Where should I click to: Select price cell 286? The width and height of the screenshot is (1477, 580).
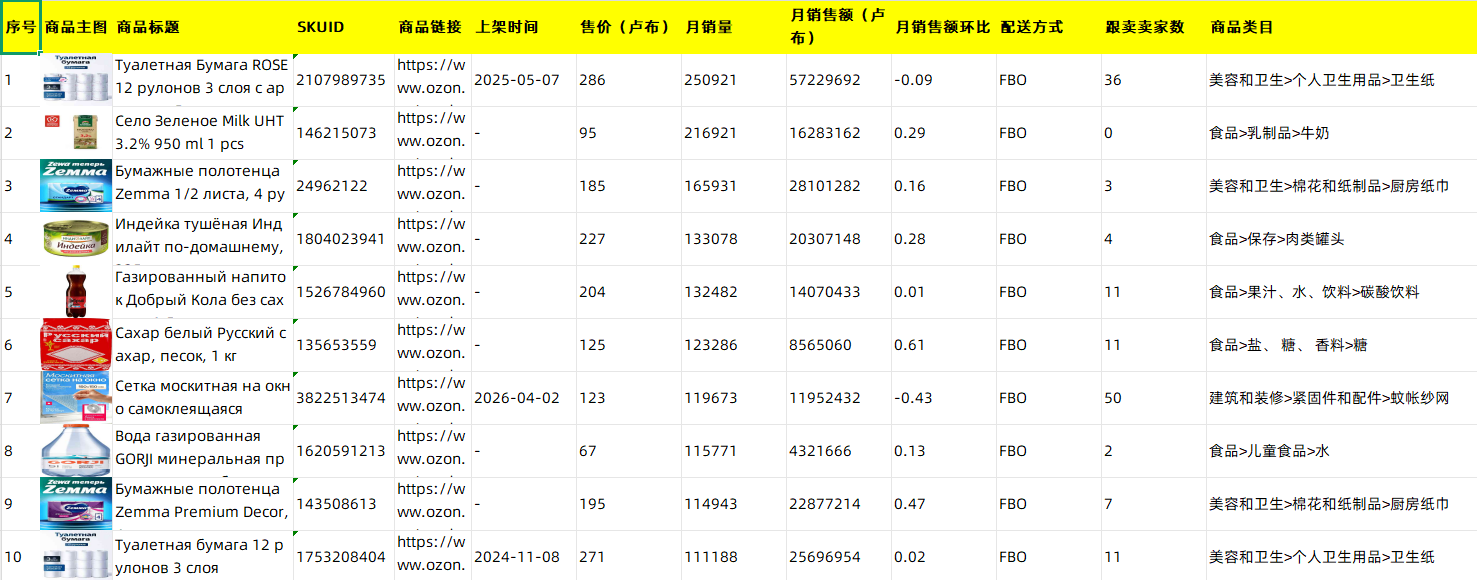pyautogui.click(x=629, y=80)
